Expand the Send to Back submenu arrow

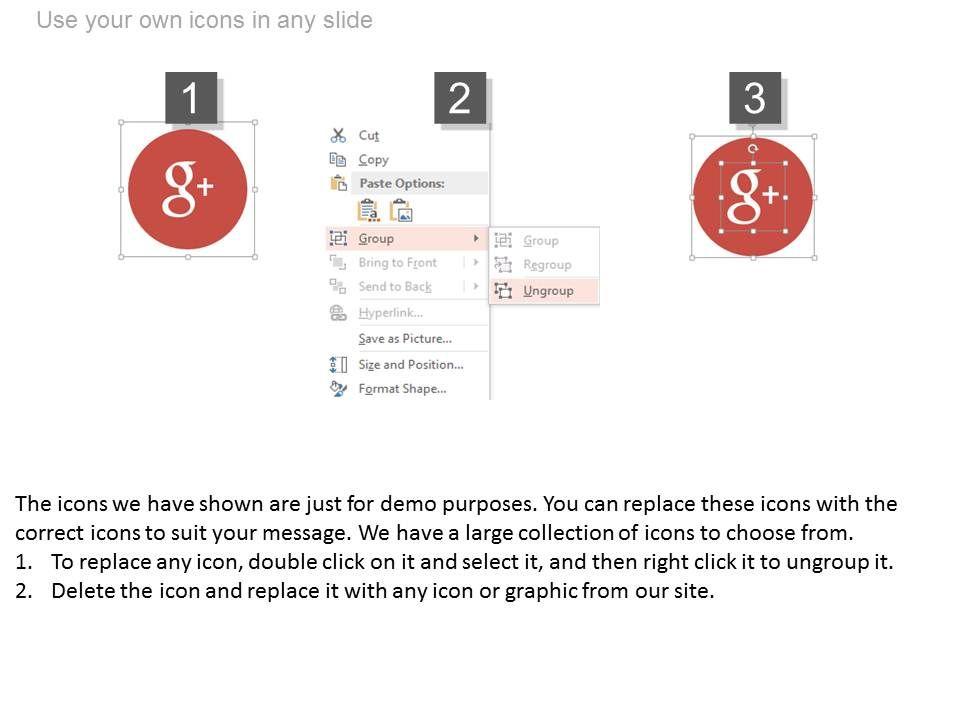476,286
